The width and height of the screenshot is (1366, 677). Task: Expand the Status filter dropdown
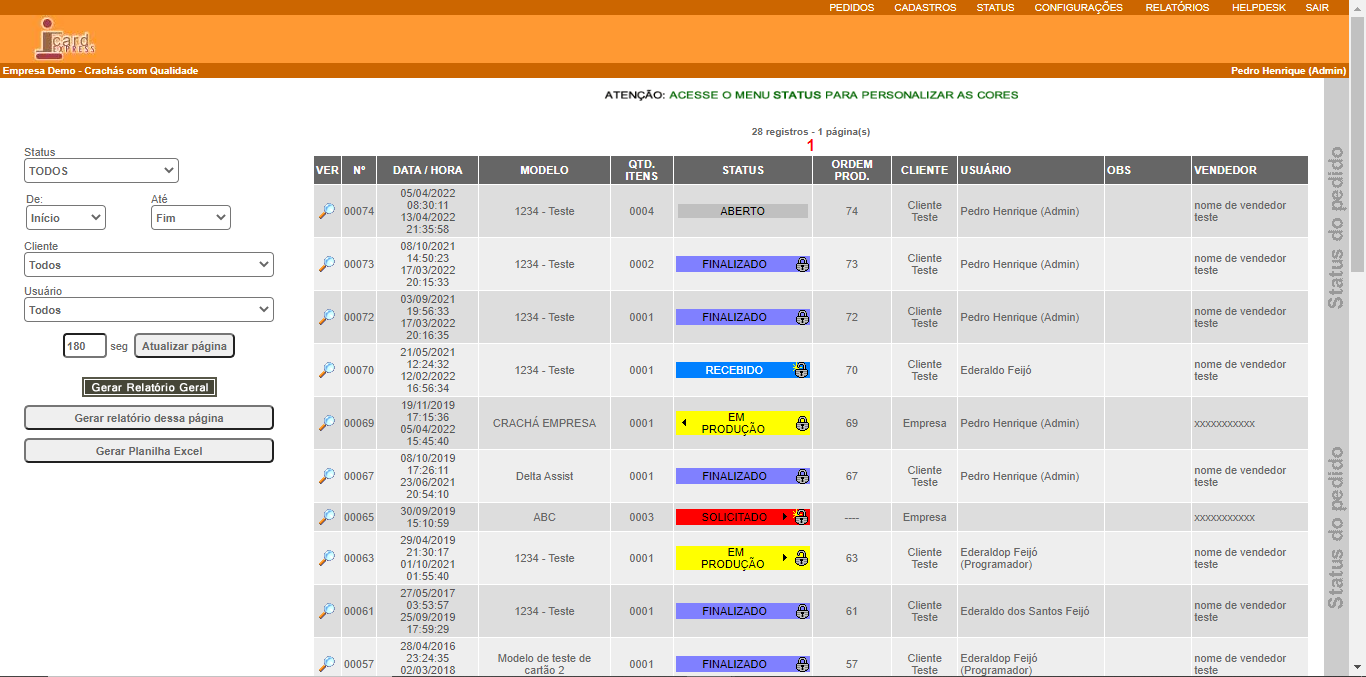tap(101, 171)
